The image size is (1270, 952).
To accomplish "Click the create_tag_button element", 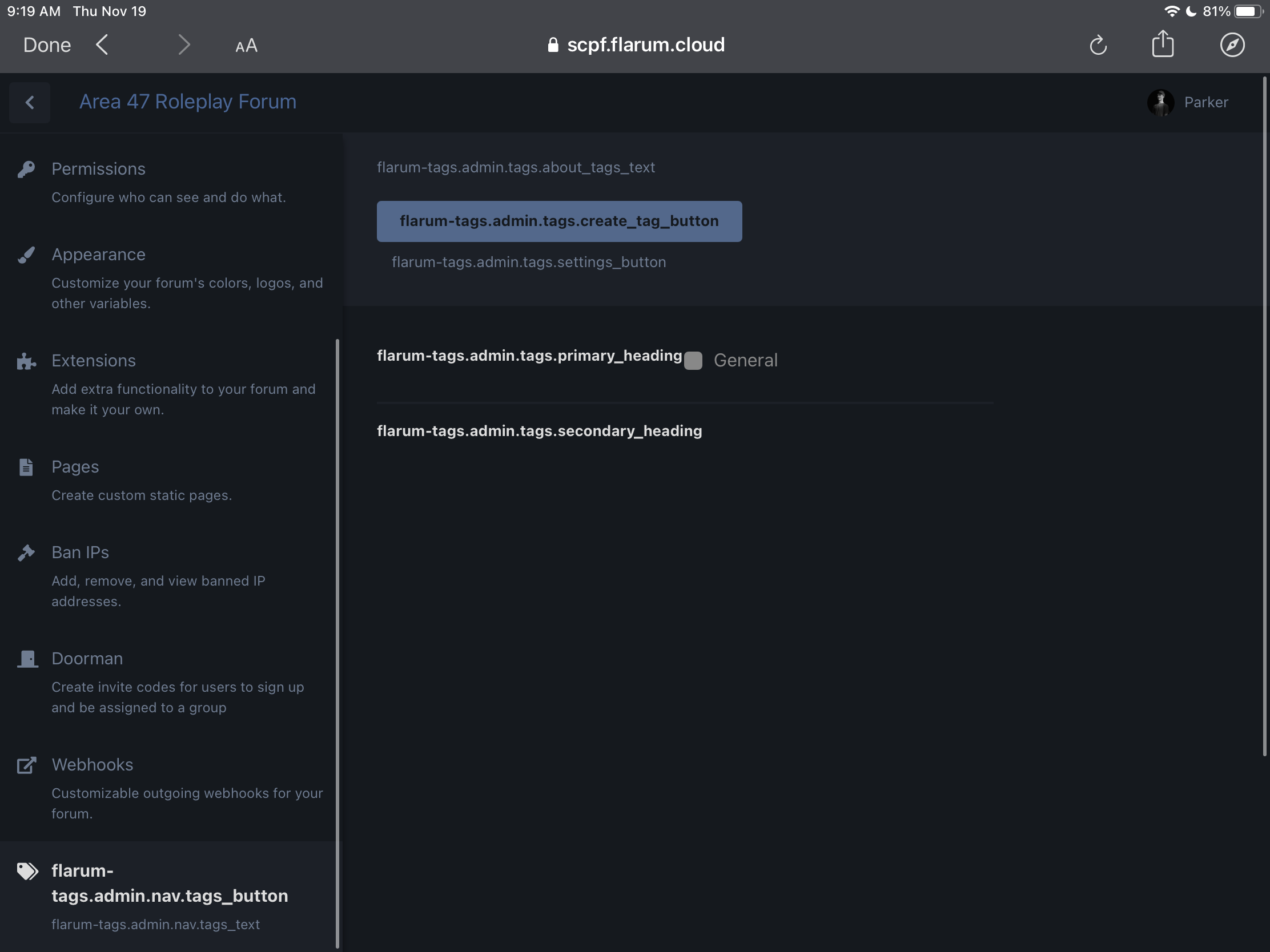I will [x=559, y=221].
